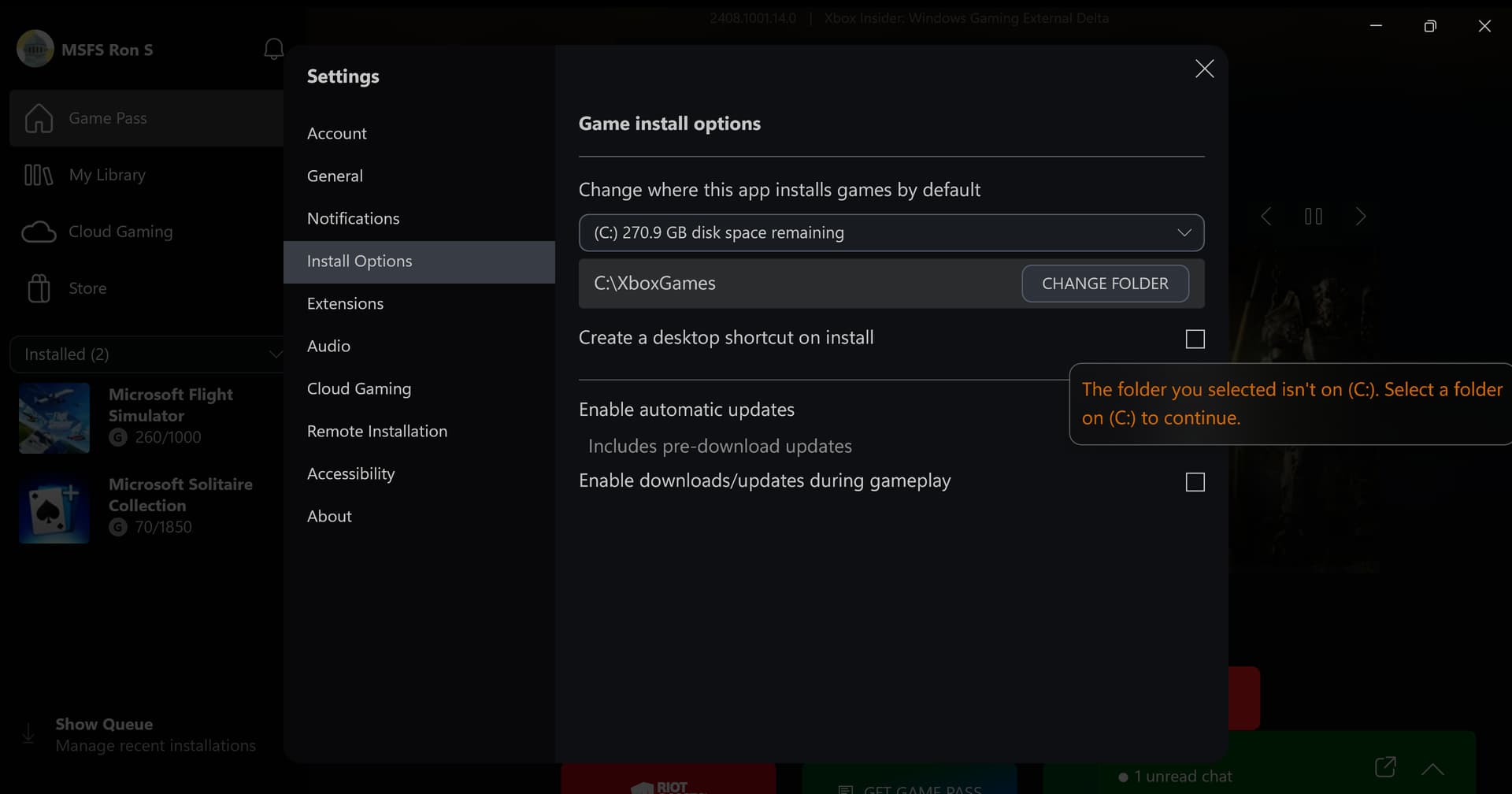Close the Settings dialog
The width and height of the screenshot is (1512, 794).
pyautogui.click(x=1204, y=69)
